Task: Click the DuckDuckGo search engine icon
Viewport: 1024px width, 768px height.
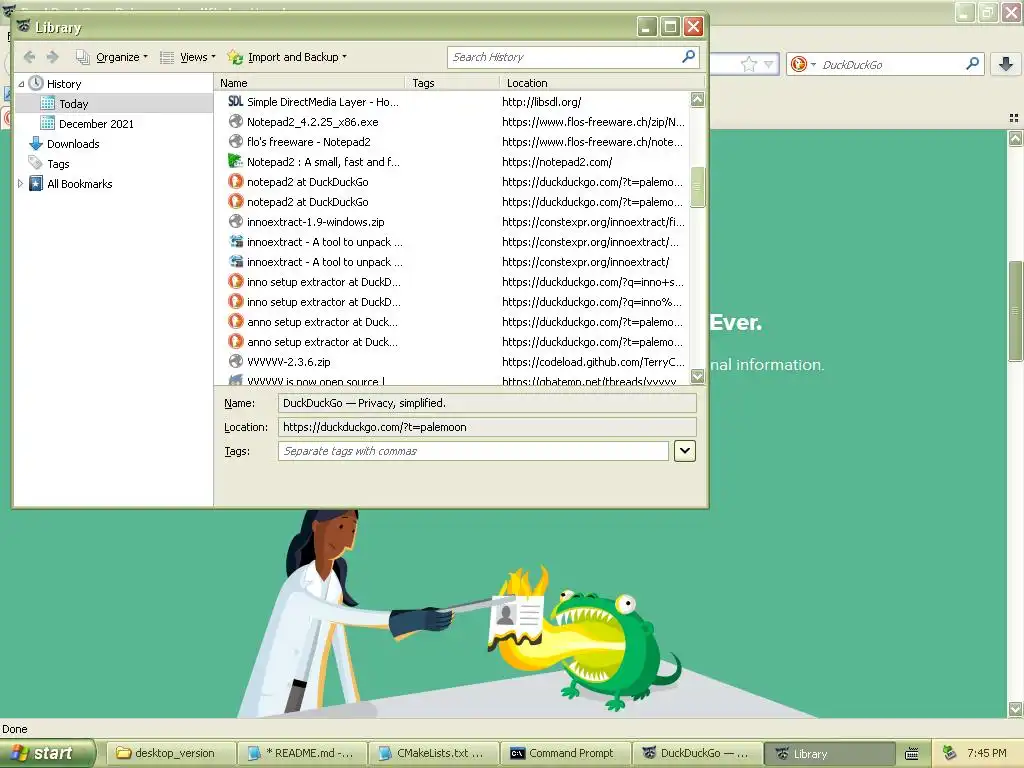Action: pyautogui.click(x=798, y=64)
